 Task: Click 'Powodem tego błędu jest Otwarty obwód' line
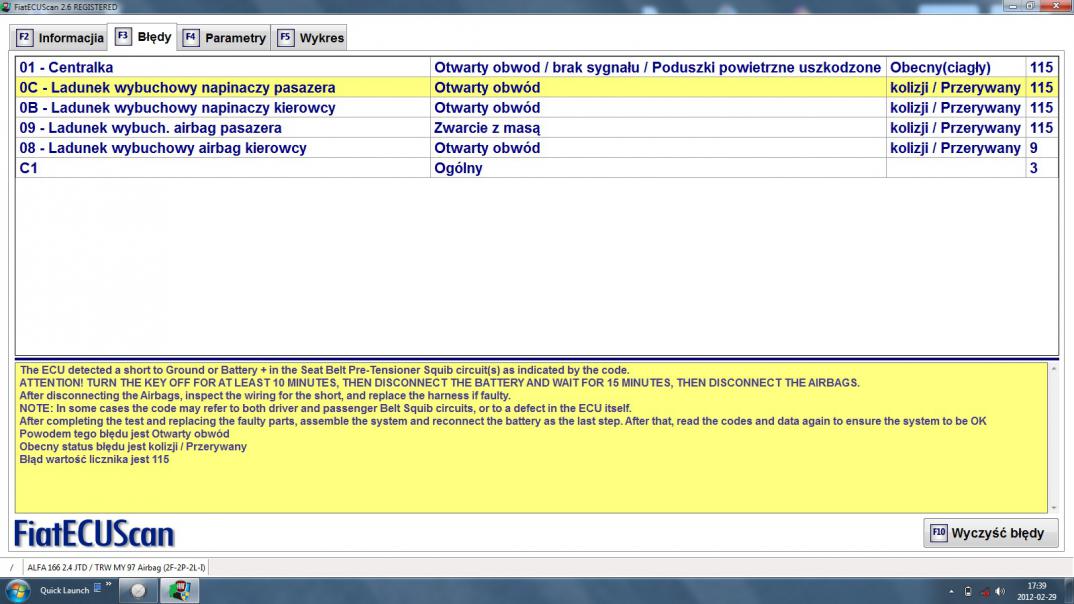click(124, 433)
